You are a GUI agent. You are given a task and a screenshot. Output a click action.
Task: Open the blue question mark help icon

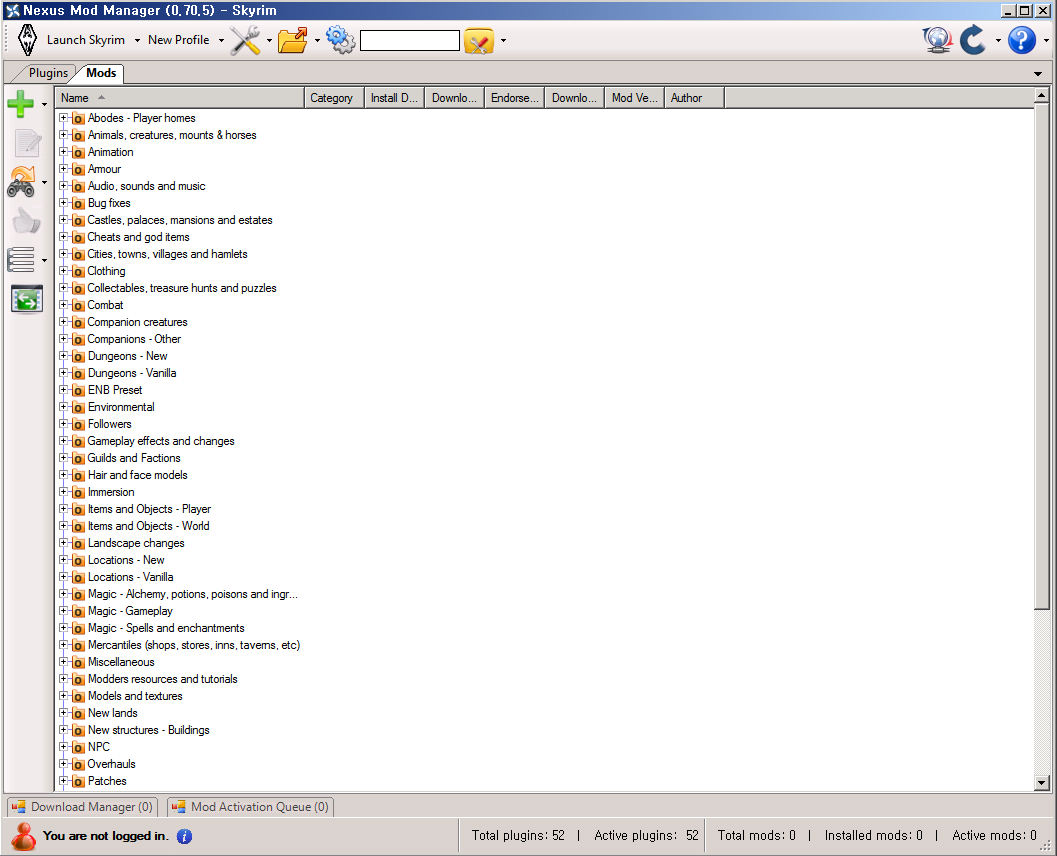1021,40
